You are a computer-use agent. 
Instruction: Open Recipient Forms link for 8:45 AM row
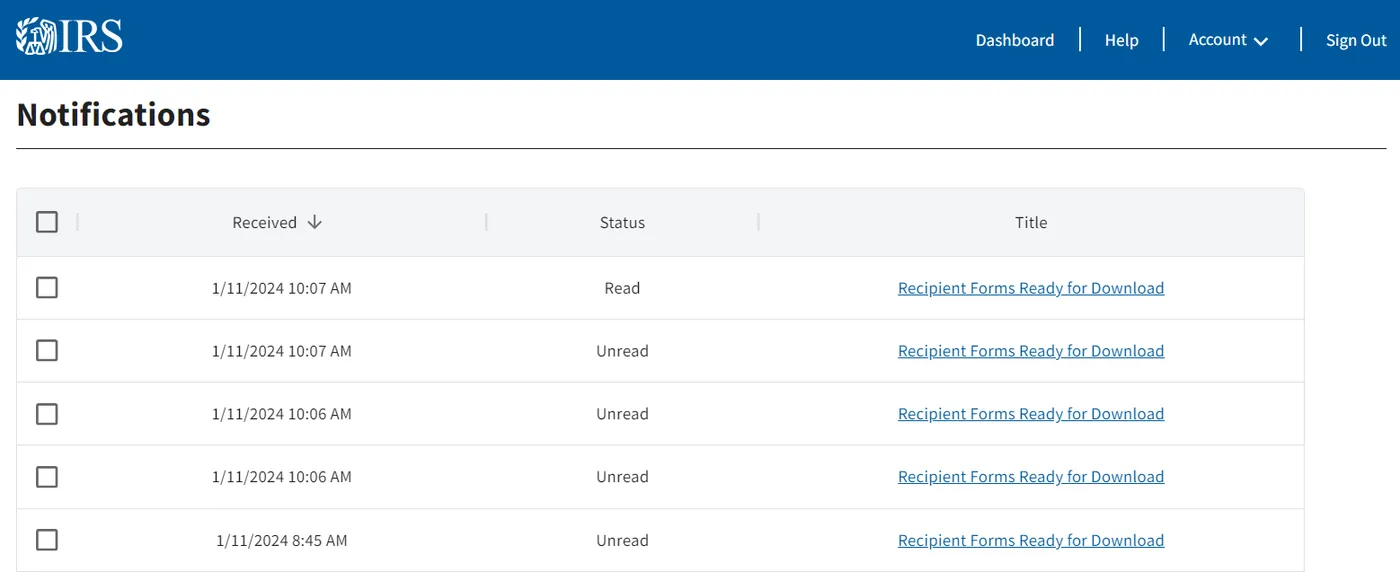click(x=1031, y=540)
